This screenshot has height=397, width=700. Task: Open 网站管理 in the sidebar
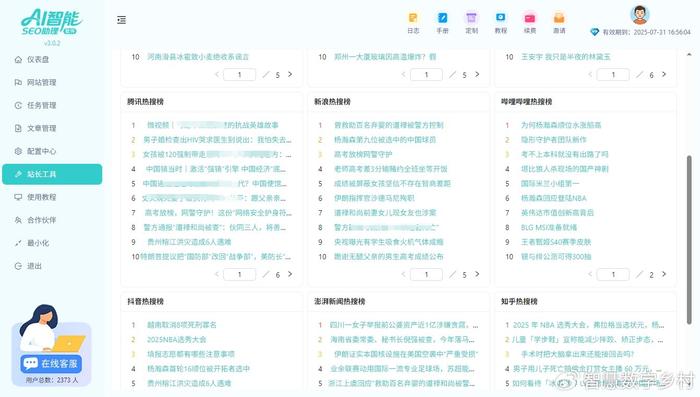pos(42,82)
